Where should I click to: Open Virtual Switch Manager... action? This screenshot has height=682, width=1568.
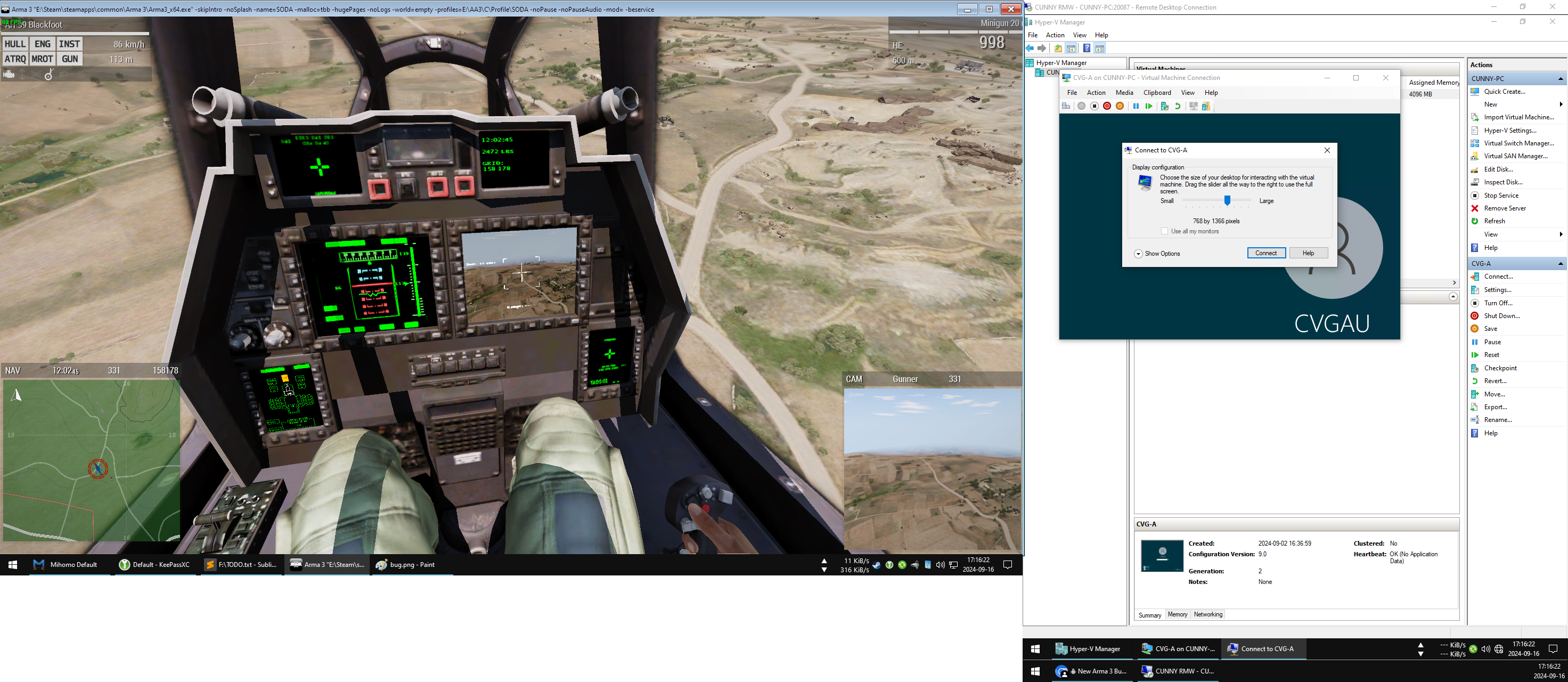[x=1518, y=143]
